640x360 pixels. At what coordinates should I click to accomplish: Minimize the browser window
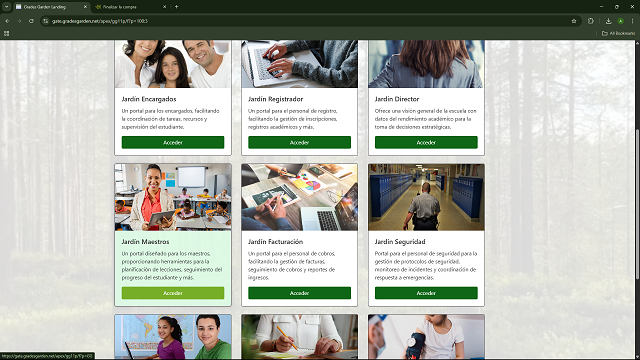coord(601,7)
